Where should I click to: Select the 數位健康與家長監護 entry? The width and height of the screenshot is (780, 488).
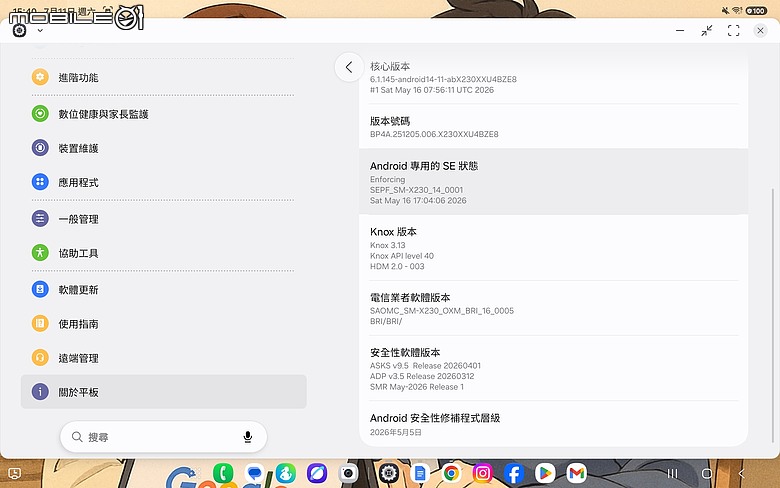coord(164,114)
